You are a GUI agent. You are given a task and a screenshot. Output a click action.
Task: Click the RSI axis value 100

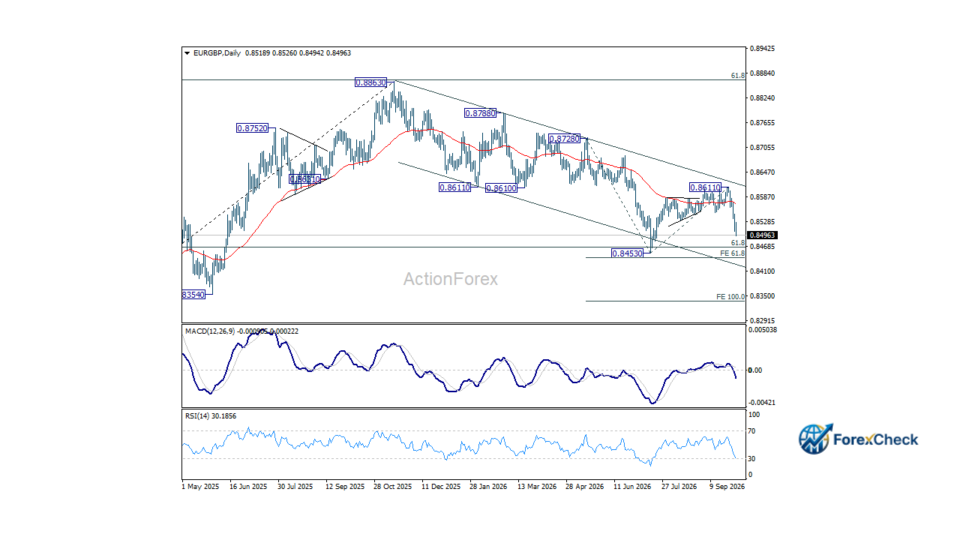(x=754, y=414)
